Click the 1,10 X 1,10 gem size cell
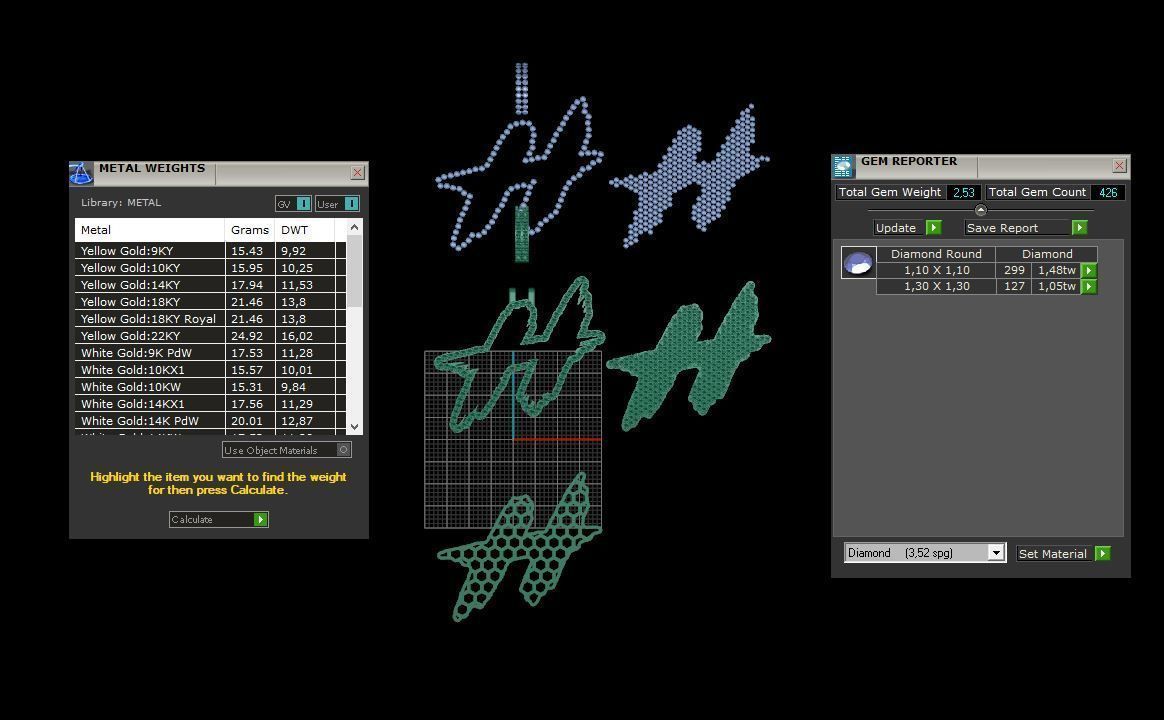Screen dimensions: 1164x720 pos(936,271)
